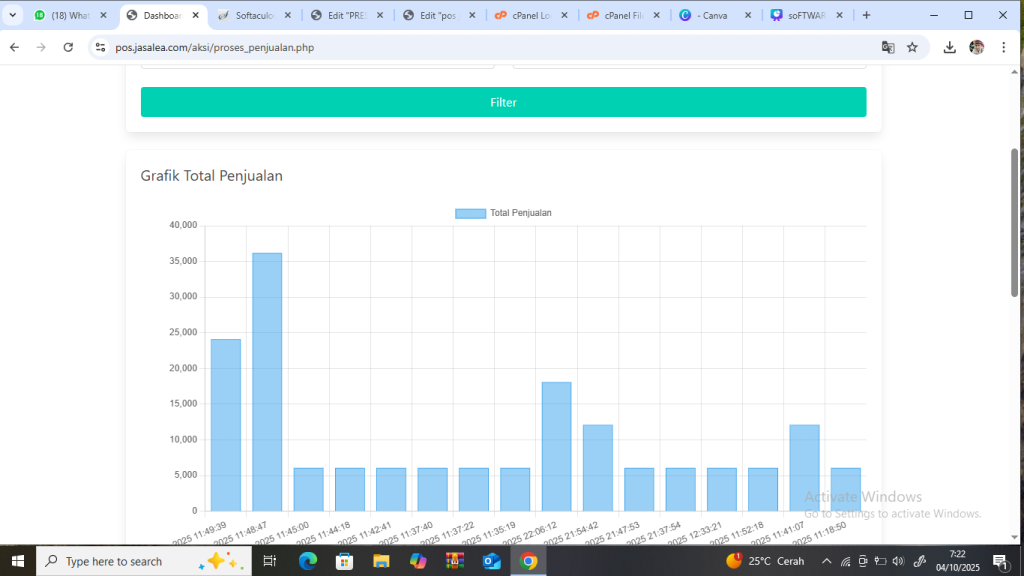The height and width of the screenshot is (576, 1024).
Task: Open the Google Translate icon in address bar
Action: [x=887, y=47]
